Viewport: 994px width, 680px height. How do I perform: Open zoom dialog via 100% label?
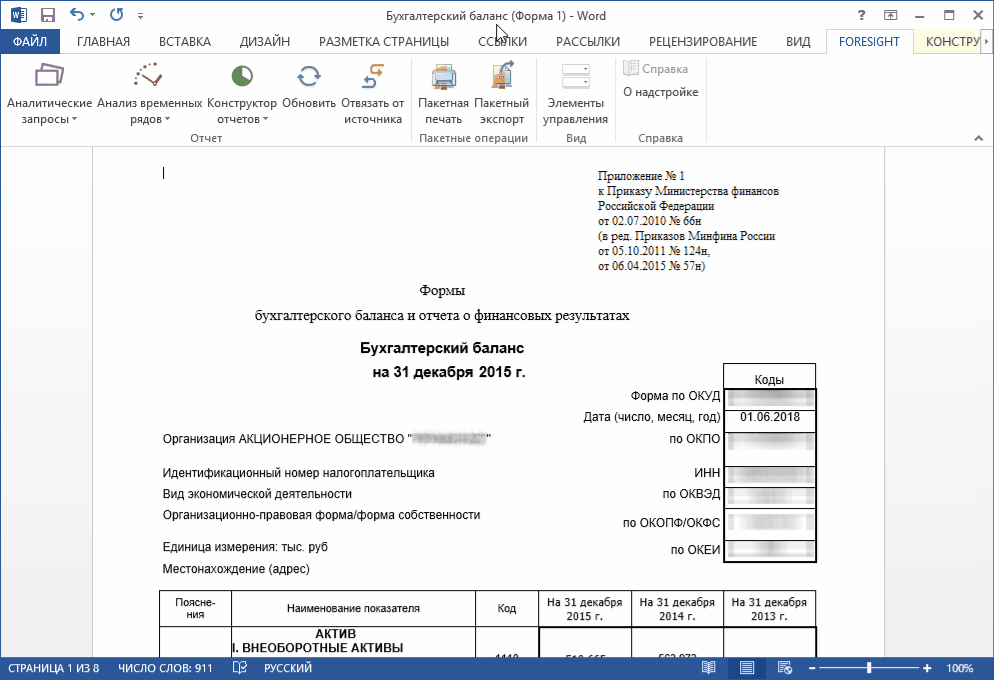(959, 668)
